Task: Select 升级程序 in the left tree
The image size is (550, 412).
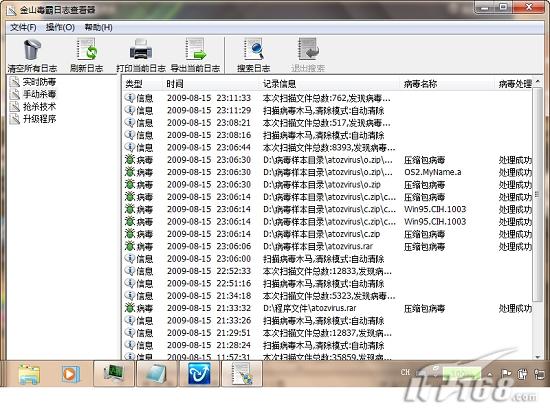Action: [x=39, y=119]
